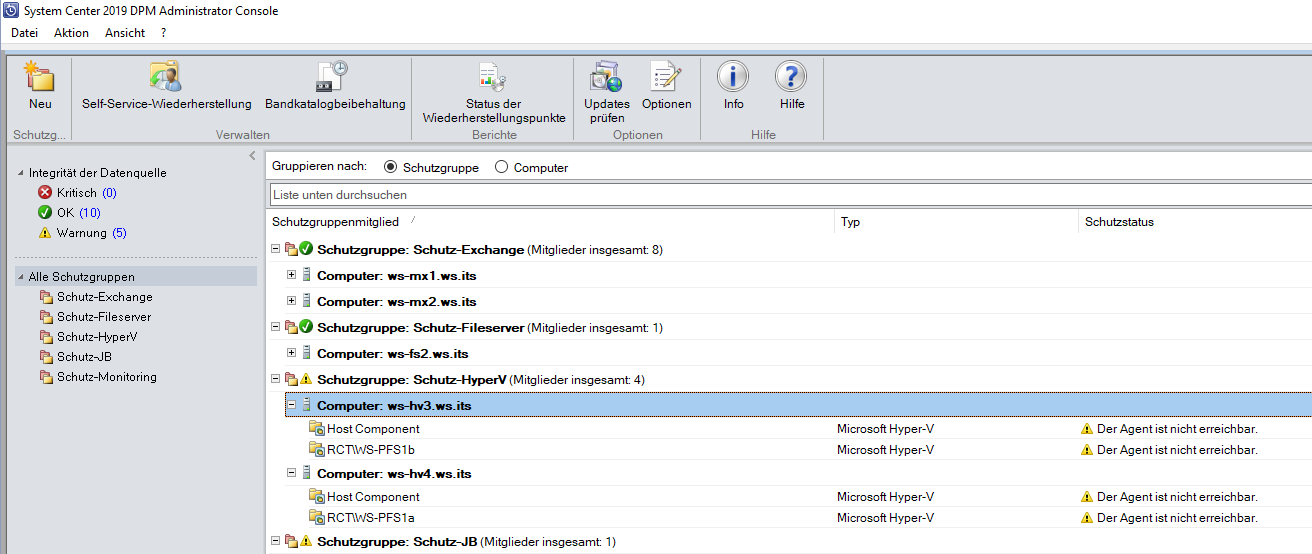The height and width of the screenshot is (554, 1312).
Task: Open the Ansicht menu
Action: click(x=125, y=33)
